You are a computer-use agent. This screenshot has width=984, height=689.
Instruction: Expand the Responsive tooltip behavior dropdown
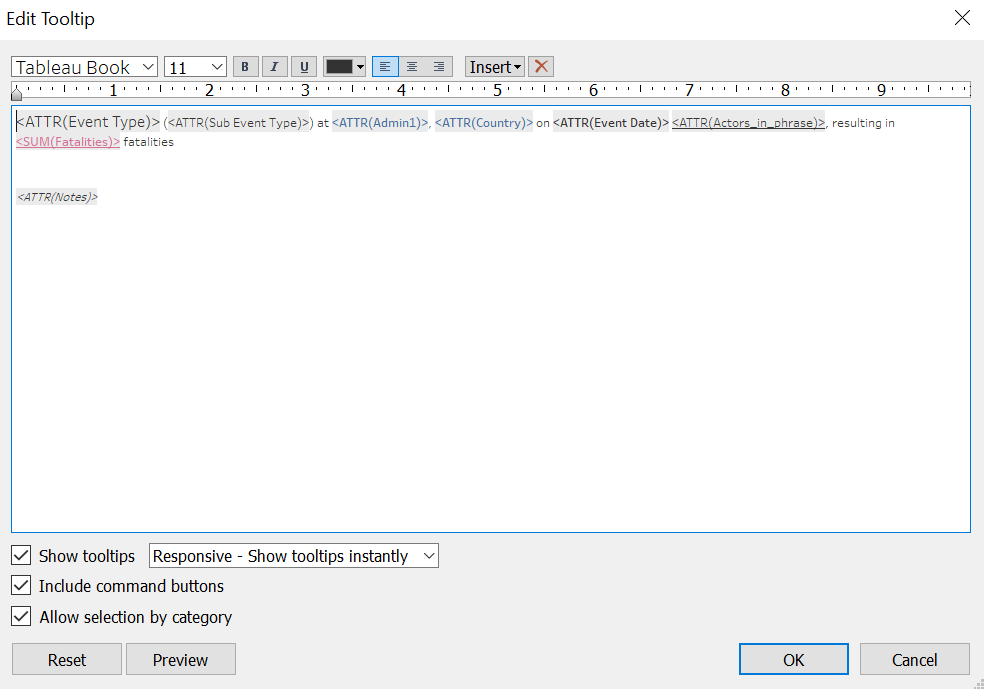(x=293, y=556)
